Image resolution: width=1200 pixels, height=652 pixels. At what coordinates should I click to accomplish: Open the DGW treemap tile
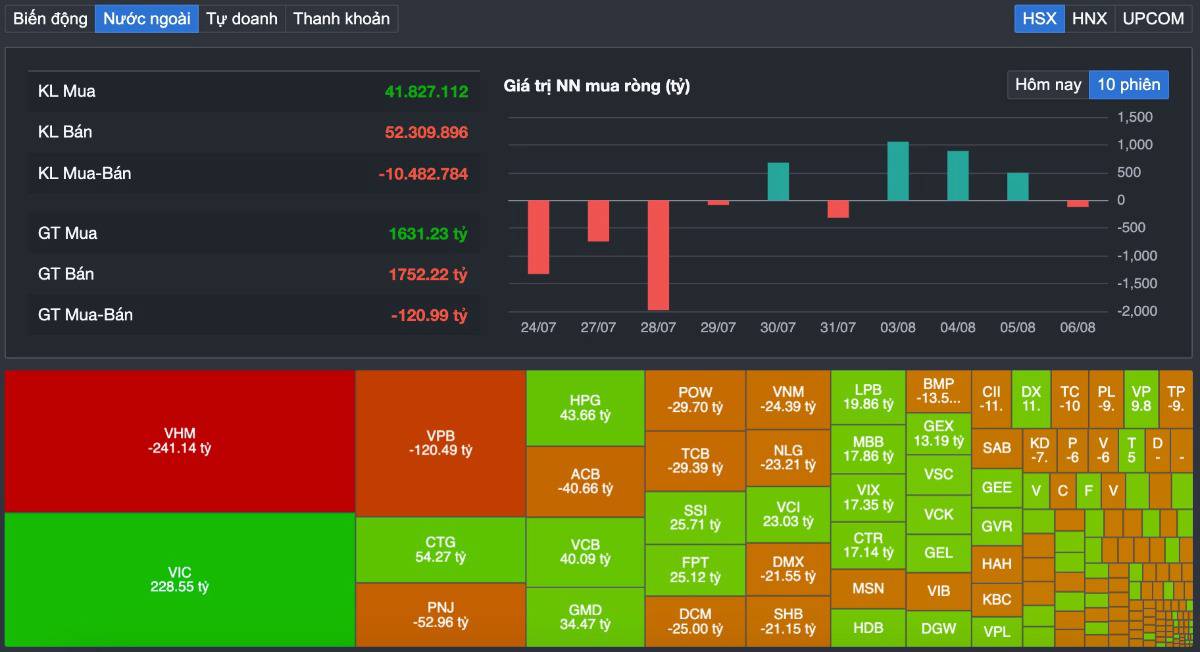tap(938, 629)
